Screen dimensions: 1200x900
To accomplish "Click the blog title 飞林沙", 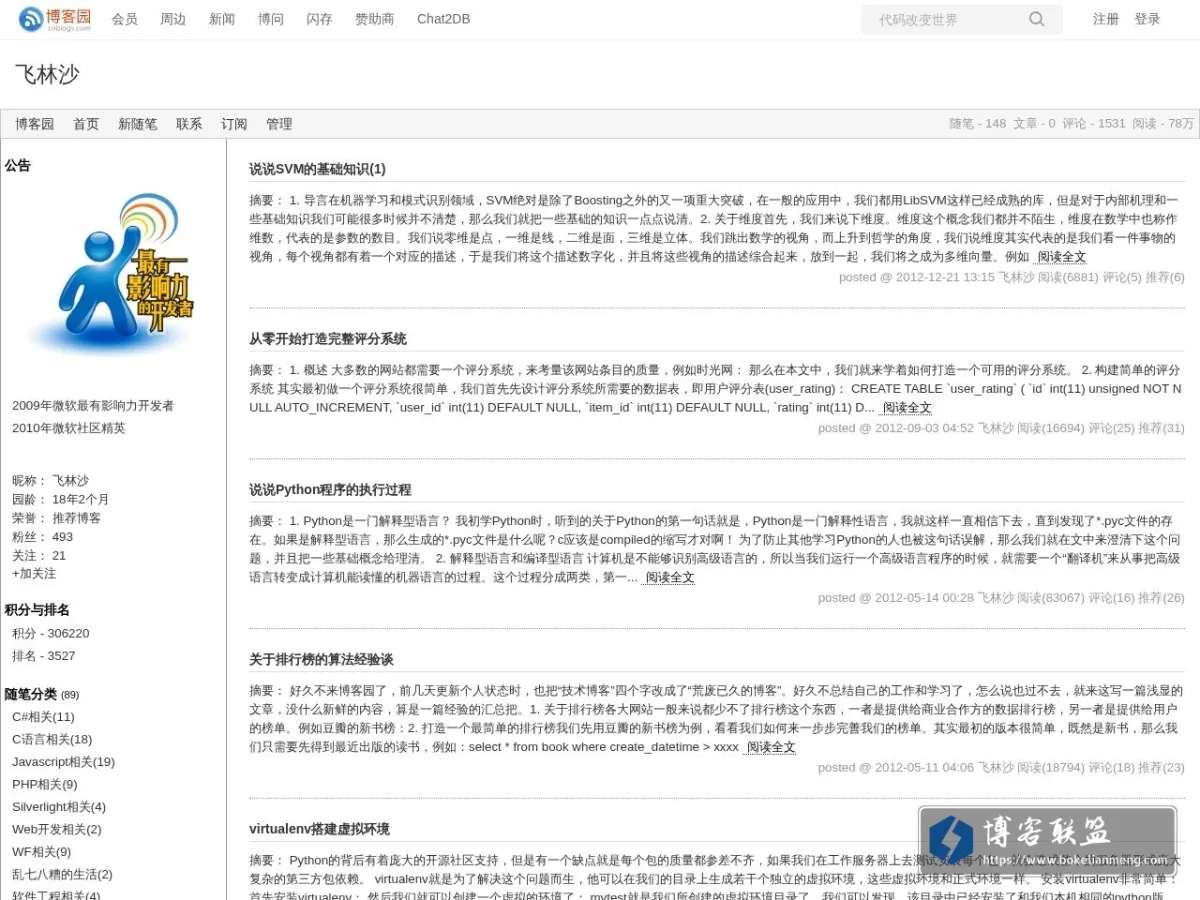I will [47, 74].
